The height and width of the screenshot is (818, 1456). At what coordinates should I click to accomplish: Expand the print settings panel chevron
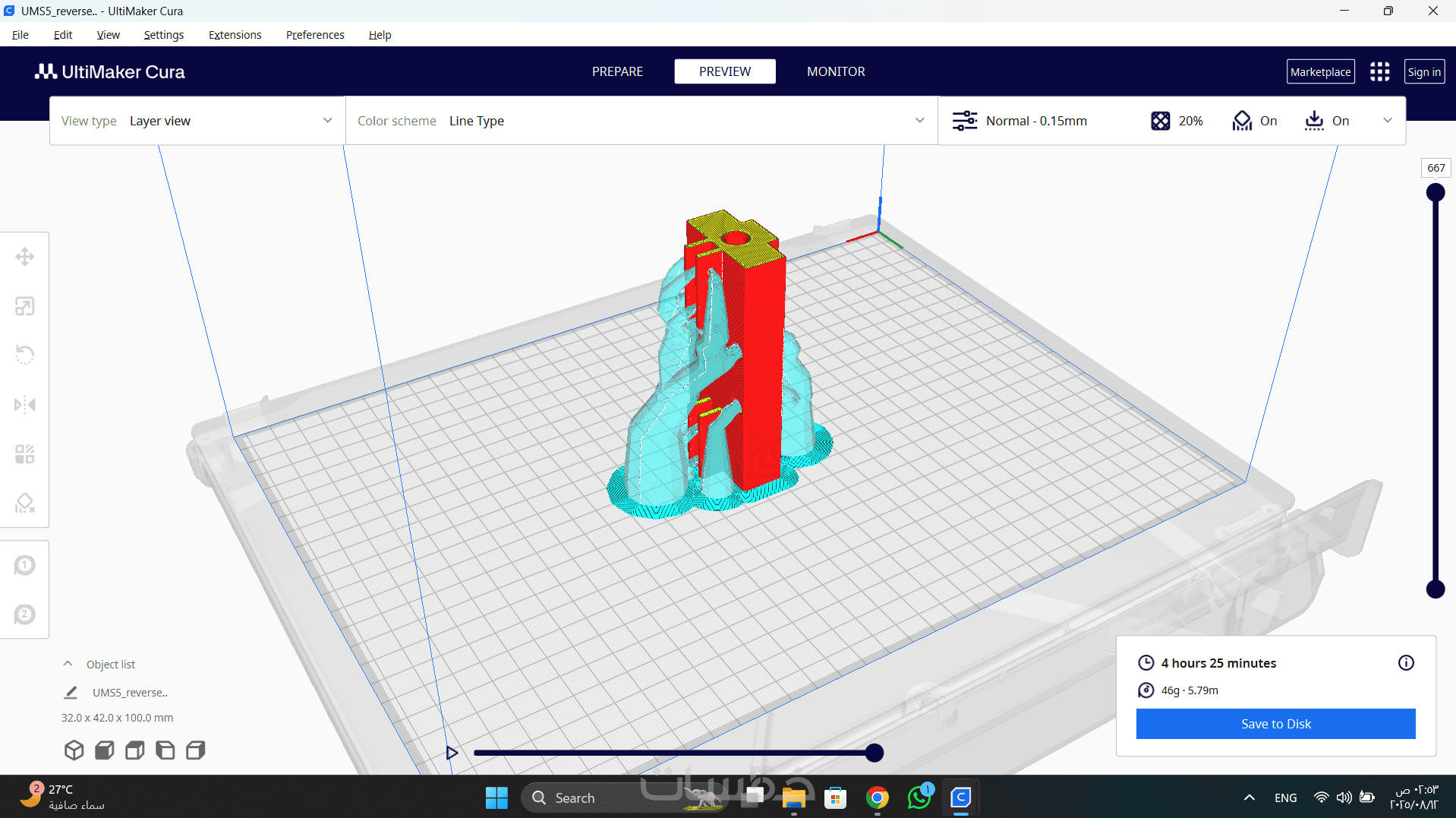1388,121
